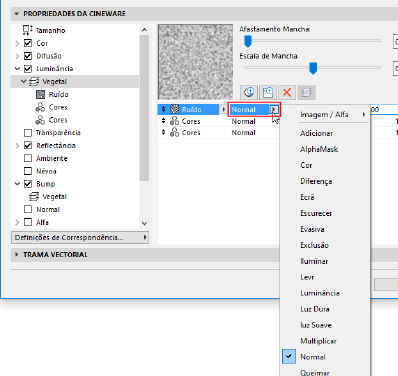Click the reorder arrows of the Ruído row
Screen dimensions: 398x376
(x=163, y=109)
